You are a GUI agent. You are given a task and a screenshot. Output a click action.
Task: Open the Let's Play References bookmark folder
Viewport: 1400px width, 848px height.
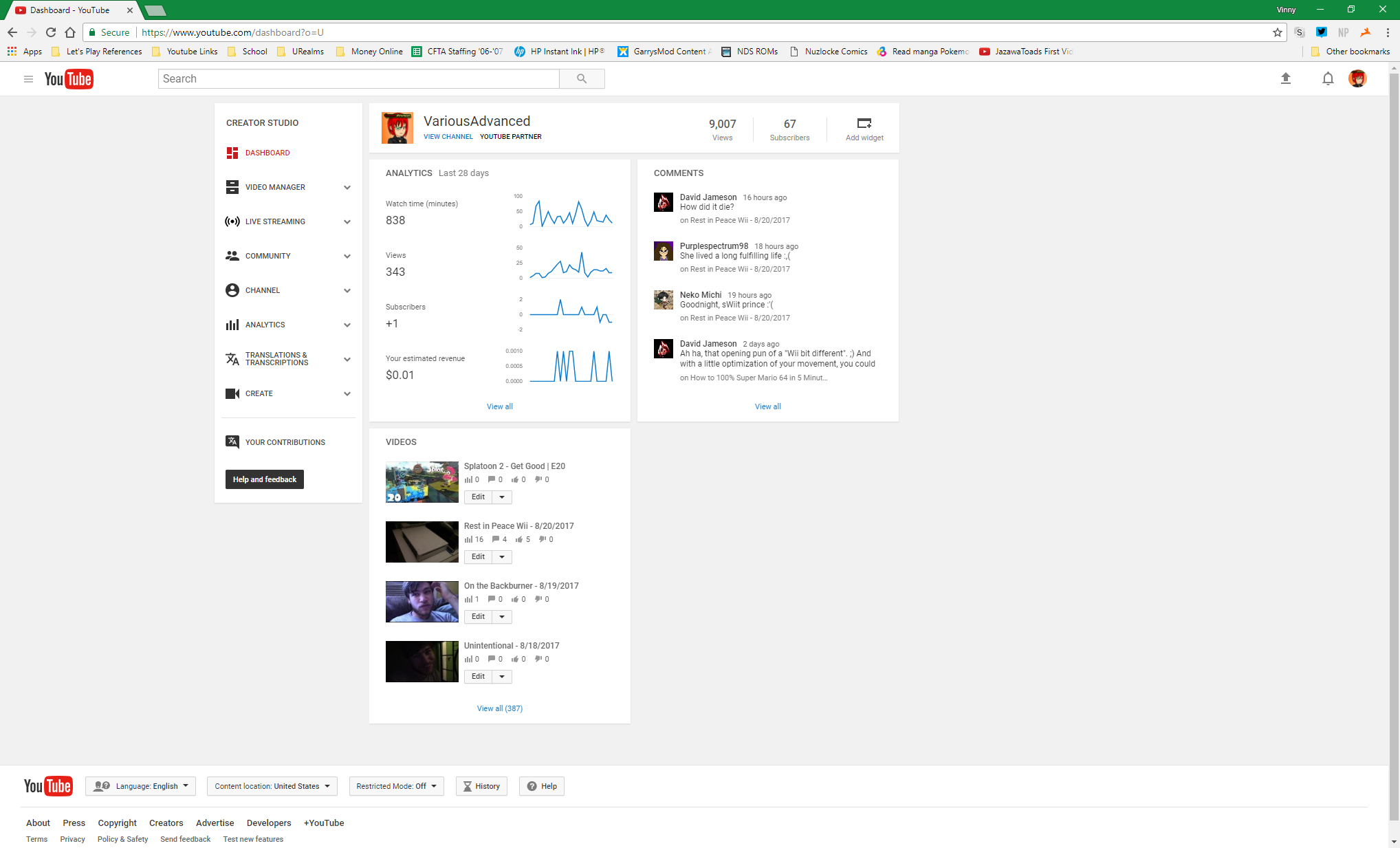pos(97,52)
